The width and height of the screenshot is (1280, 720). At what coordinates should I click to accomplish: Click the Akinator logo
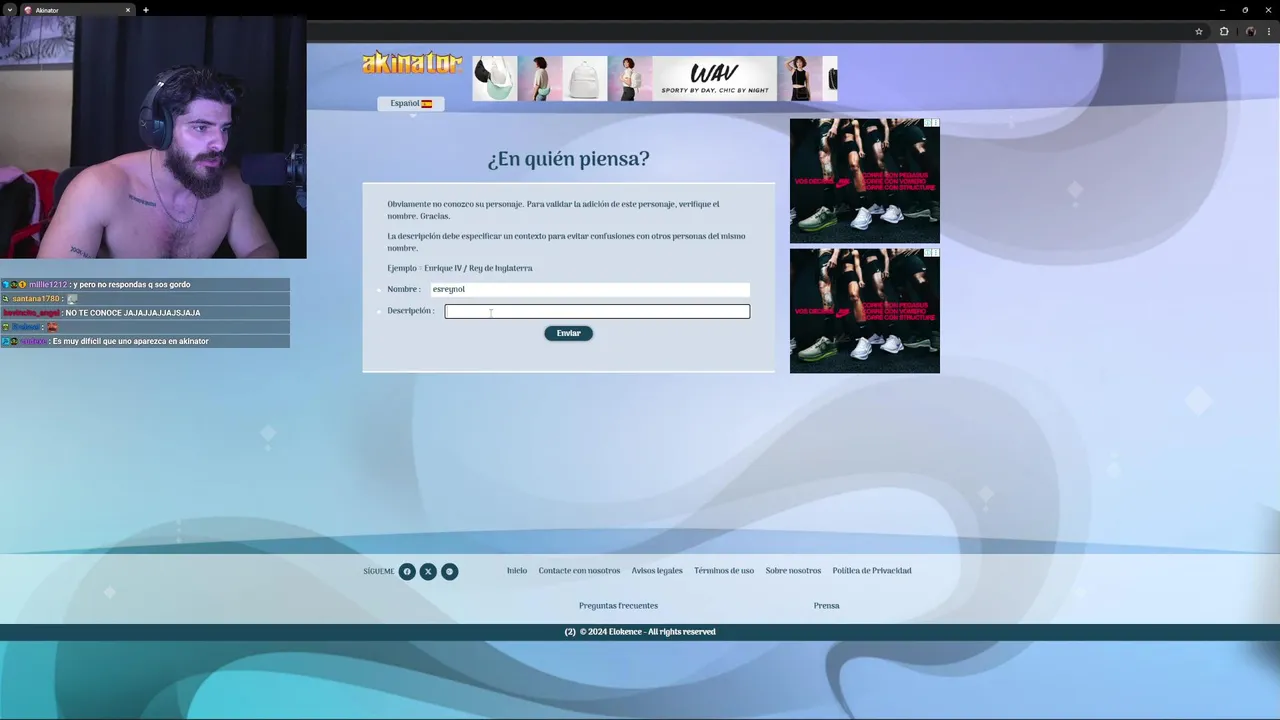tap(412, 64)
